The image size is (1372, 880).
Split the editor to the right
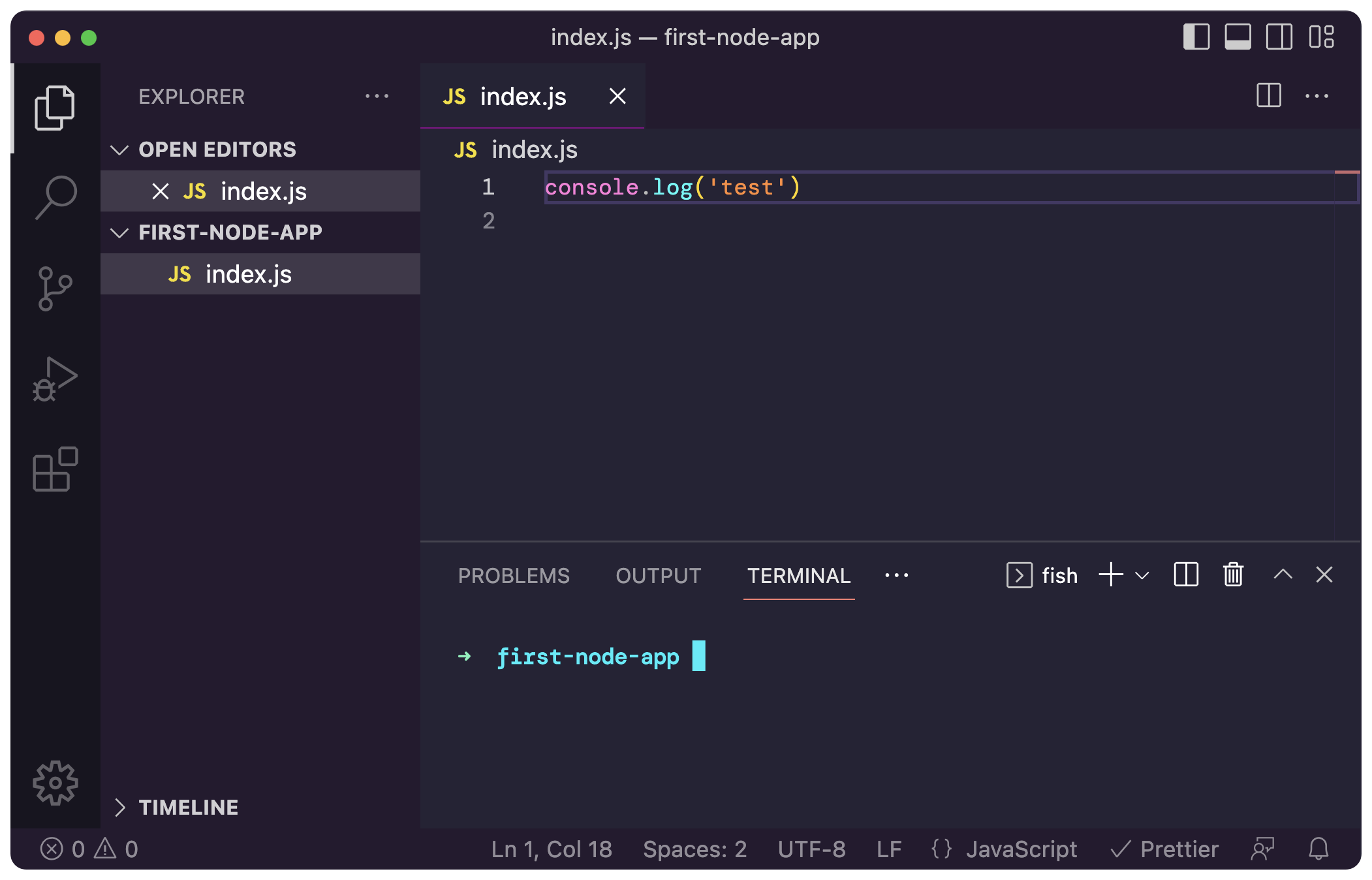point(1268,96)
